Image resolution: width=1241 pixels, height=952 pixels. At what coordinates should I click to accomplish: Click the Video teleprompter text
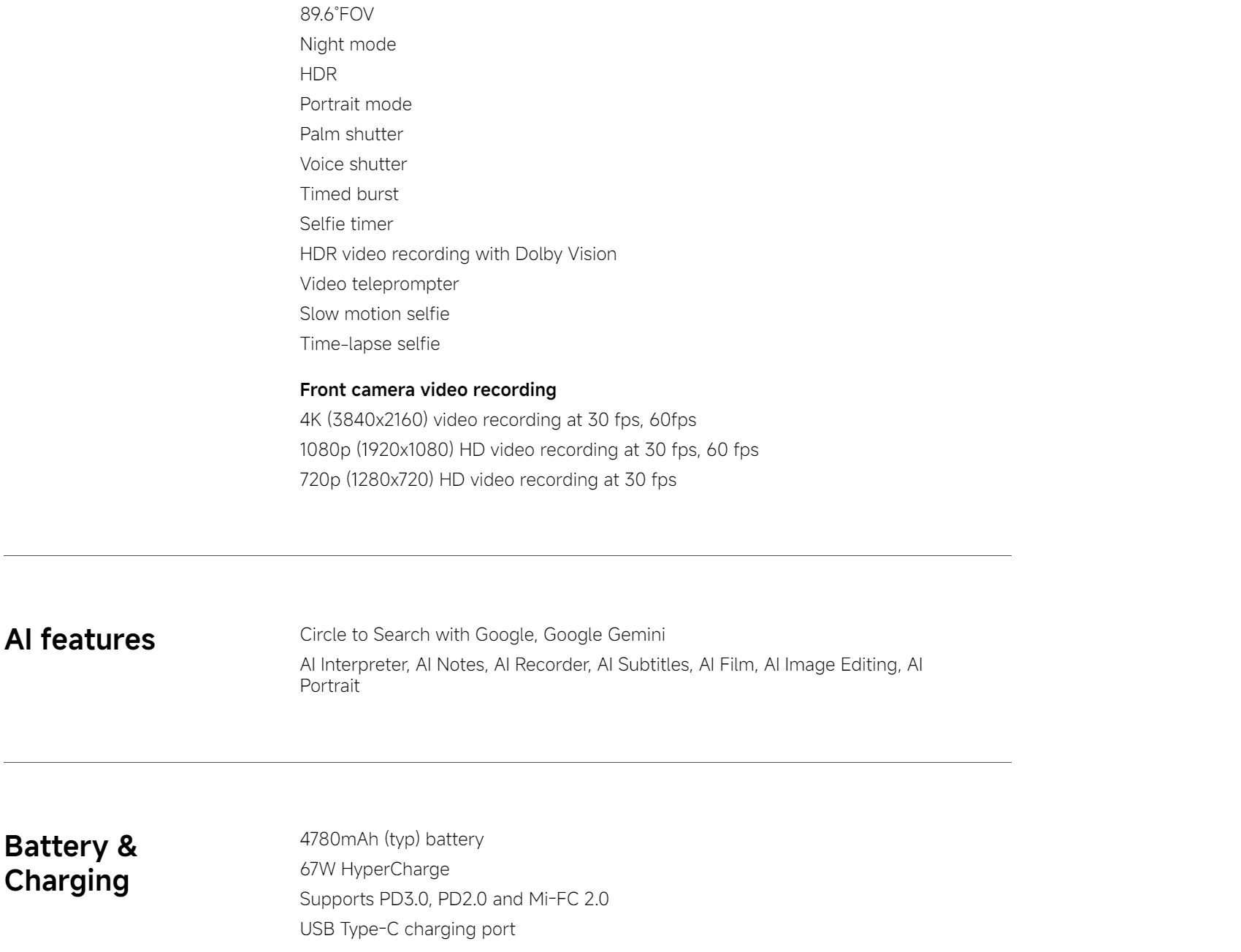point(379,284)
